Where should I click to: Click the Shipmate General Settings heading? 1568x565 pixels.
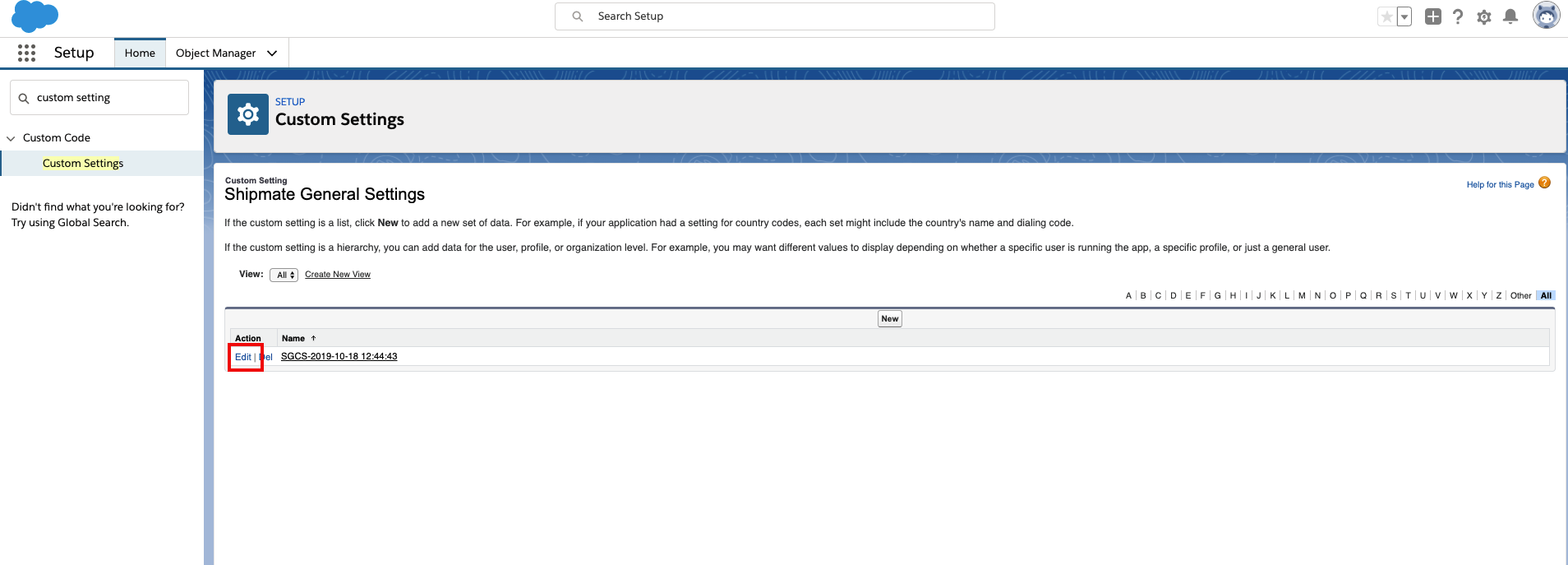(x=325, y=195)
